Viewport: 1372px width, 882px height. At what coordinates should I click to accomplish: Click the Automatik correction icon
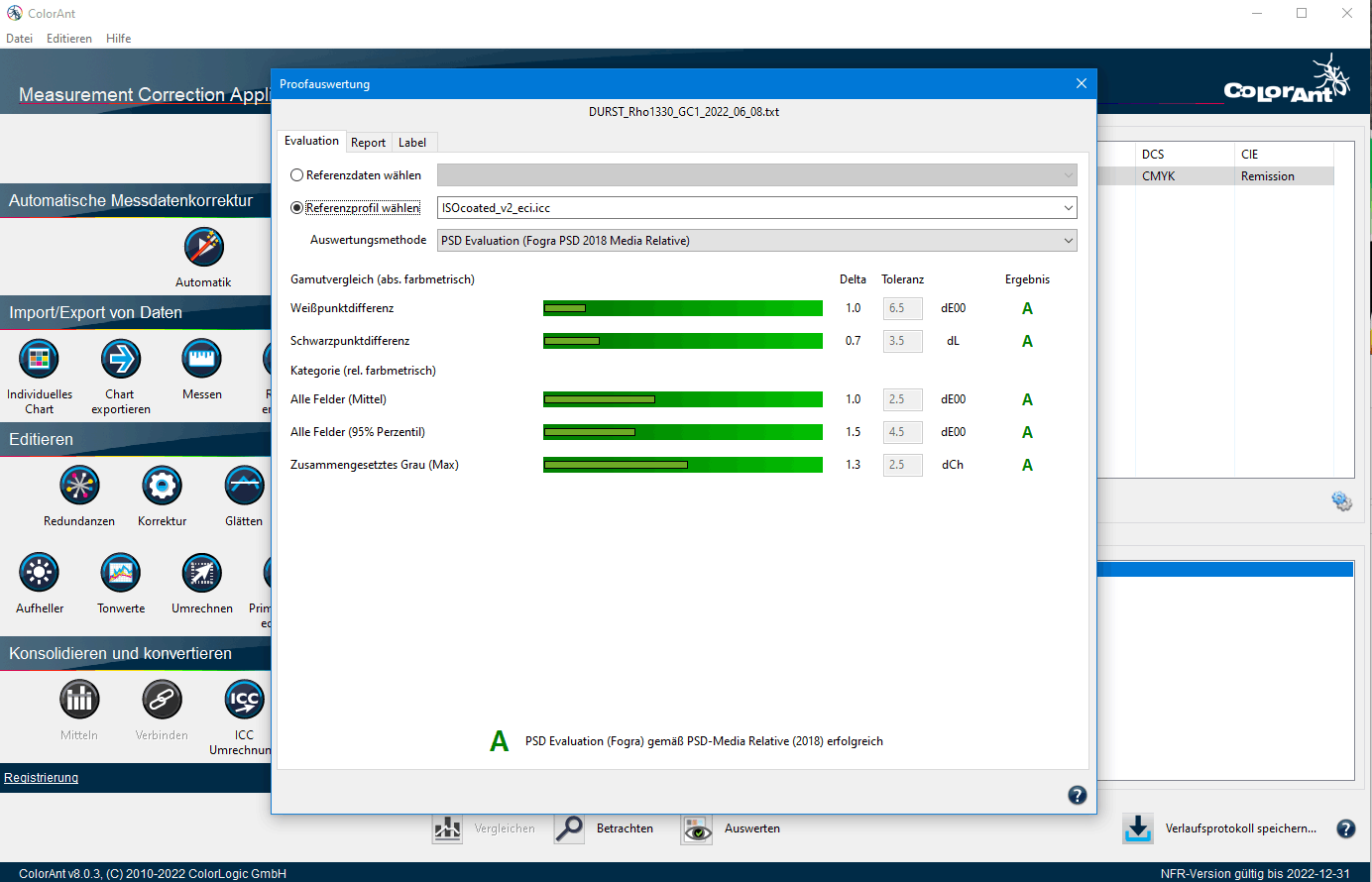click(203, 248)
